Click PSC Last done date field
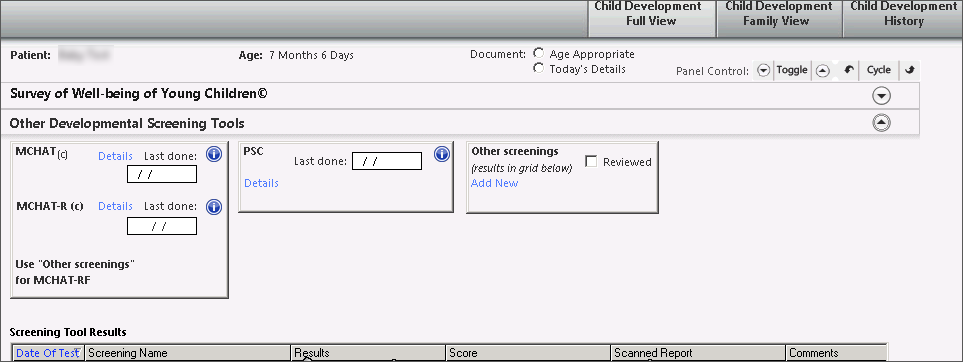The width and height of the screenshot is (963, 362). pyautogui.click(x=387, y=162)
